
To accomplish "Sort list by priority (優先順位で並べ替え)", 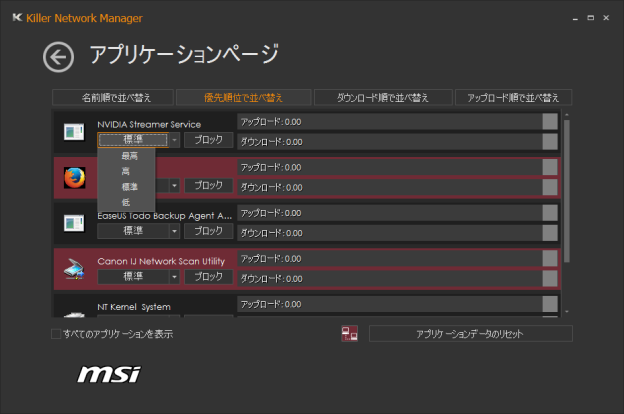I will pyautogui.click(x=243, y=98).
